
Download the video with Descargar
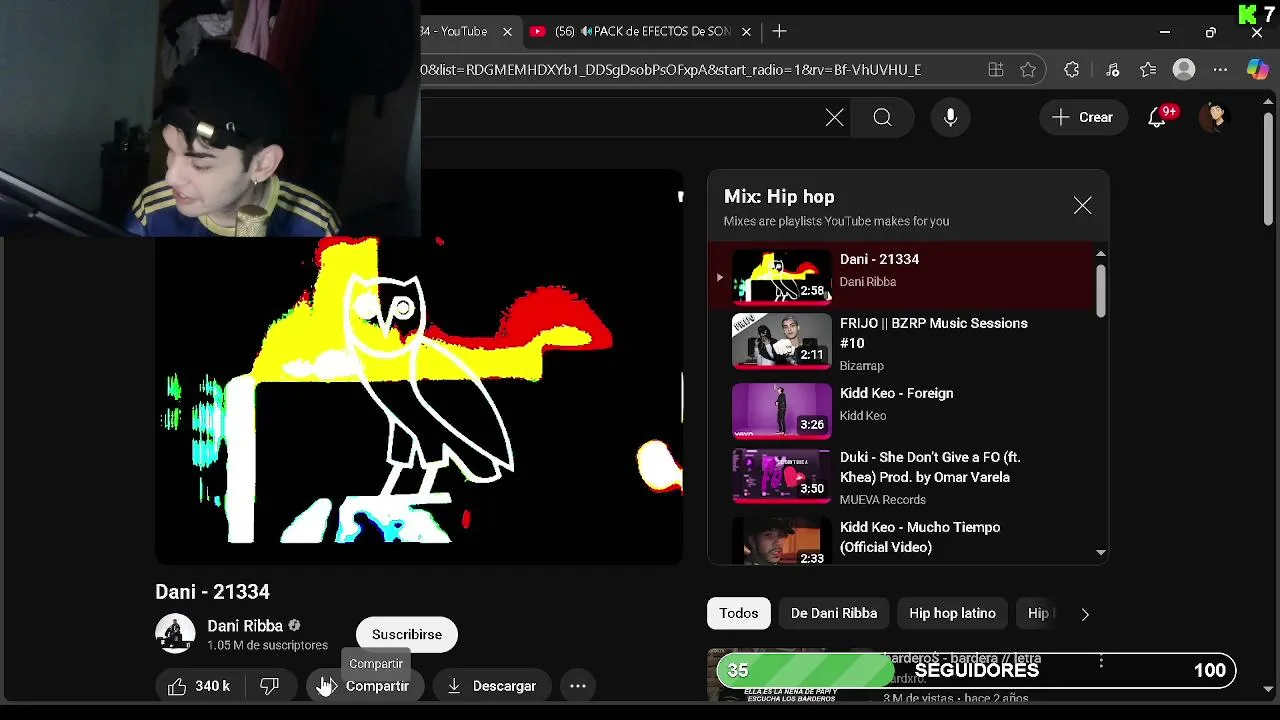491,686
